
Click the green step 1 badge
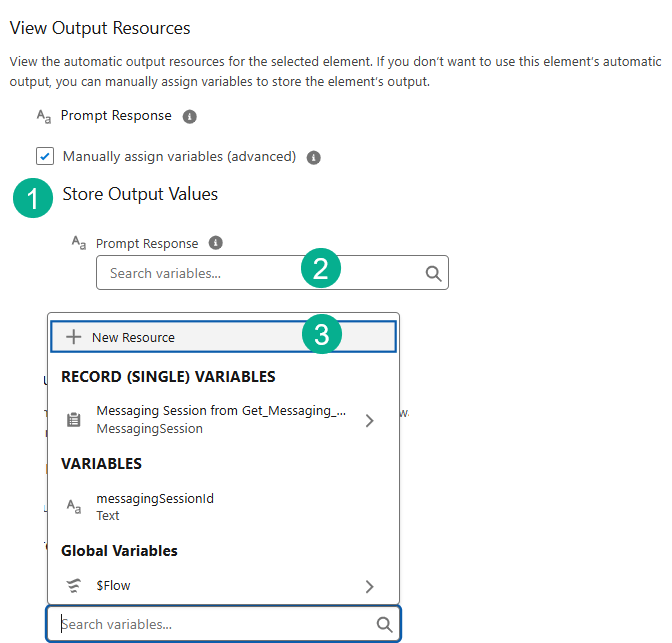click(x=33, y=198)
